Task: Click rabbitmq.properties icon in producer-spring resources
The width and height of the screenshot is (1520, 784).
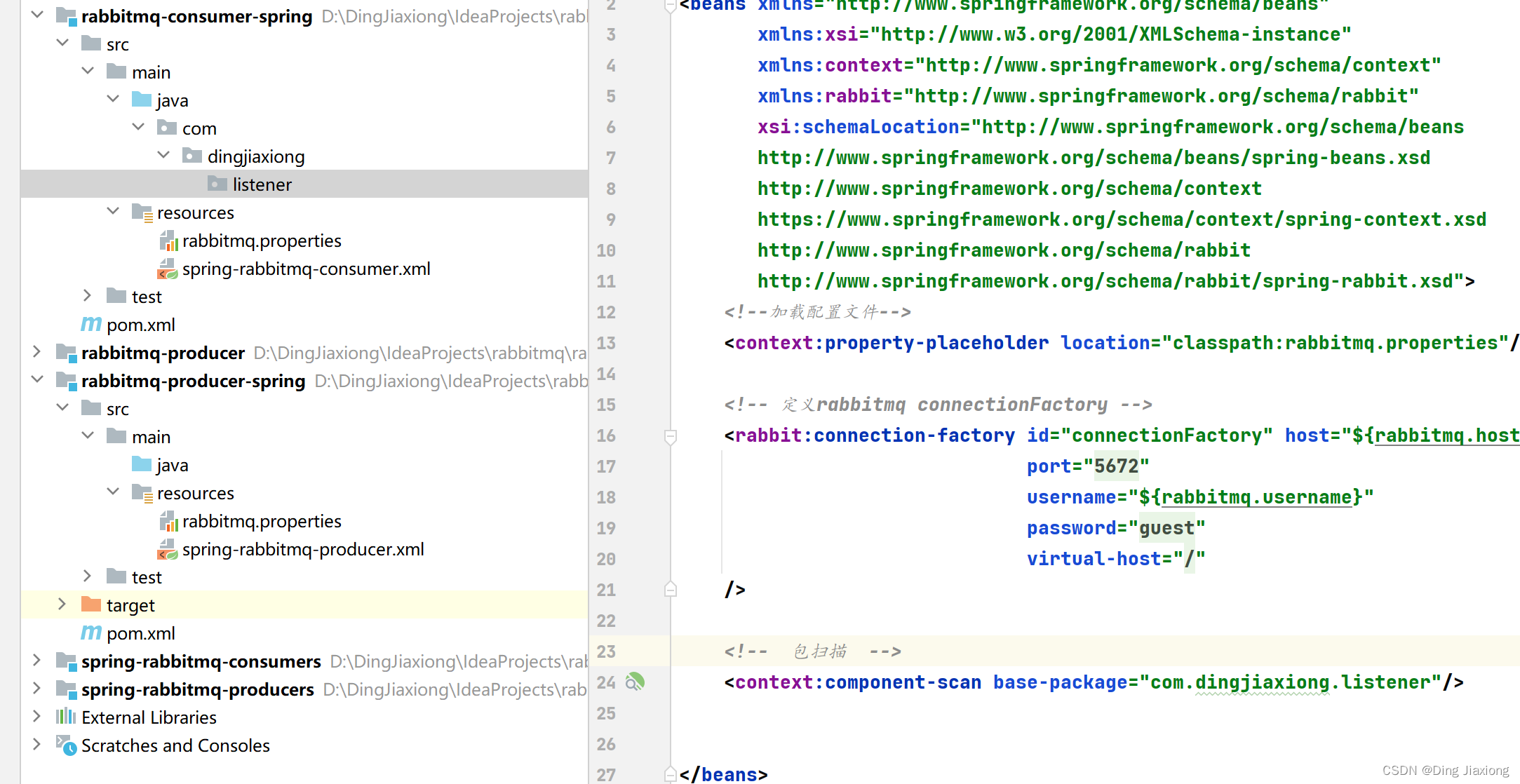Action: click(x=168, y=521)
